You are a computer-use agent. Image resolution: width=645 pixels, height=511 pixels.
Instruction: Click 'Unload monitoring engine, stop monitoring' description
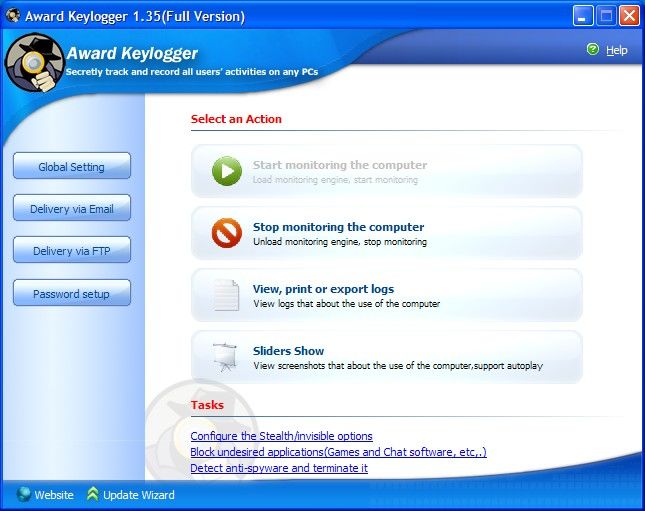pos(340,242)
